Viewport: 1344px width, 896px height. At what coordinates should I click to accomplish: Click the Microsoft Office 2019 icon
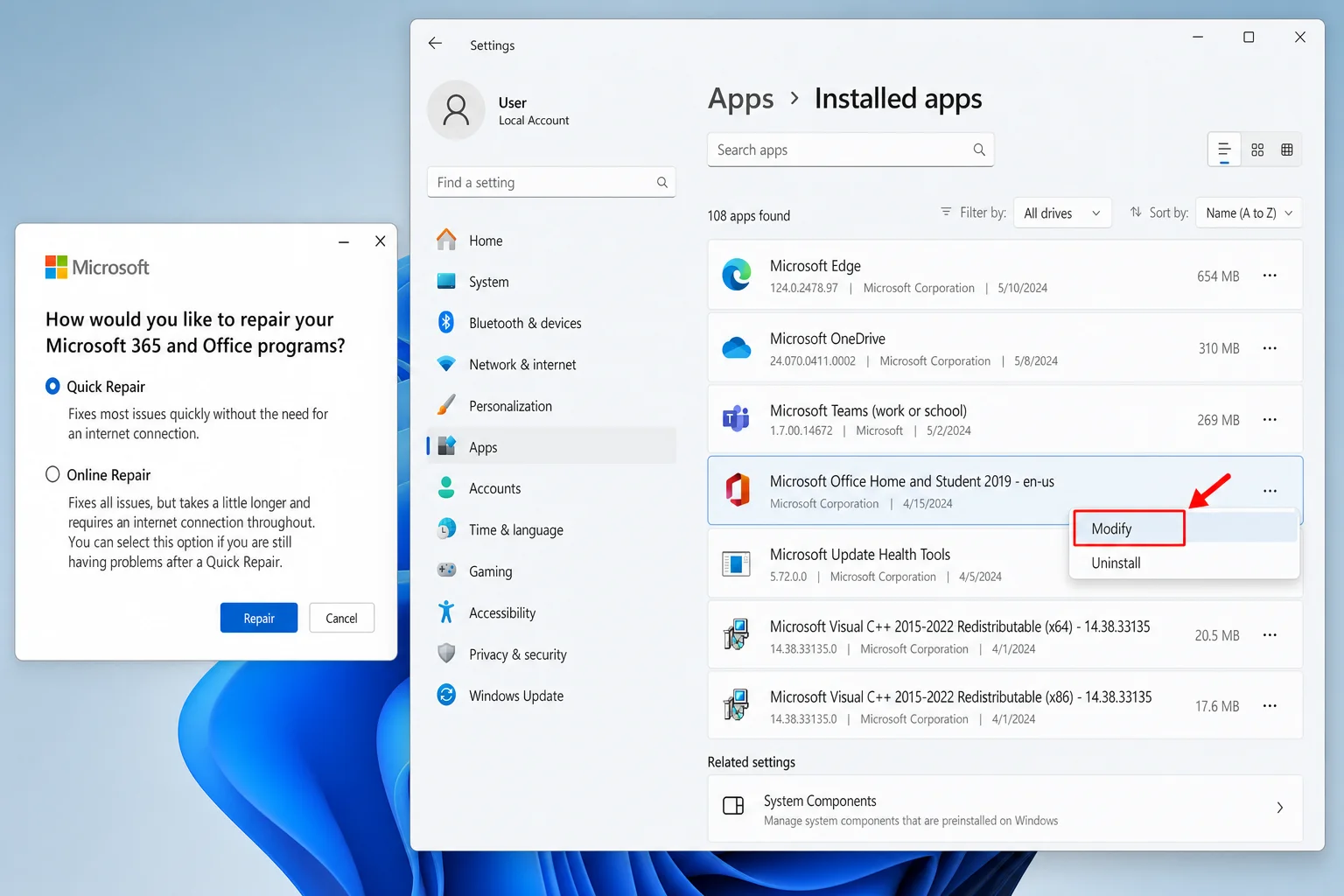pyautogui.click(x=737, y=490)
